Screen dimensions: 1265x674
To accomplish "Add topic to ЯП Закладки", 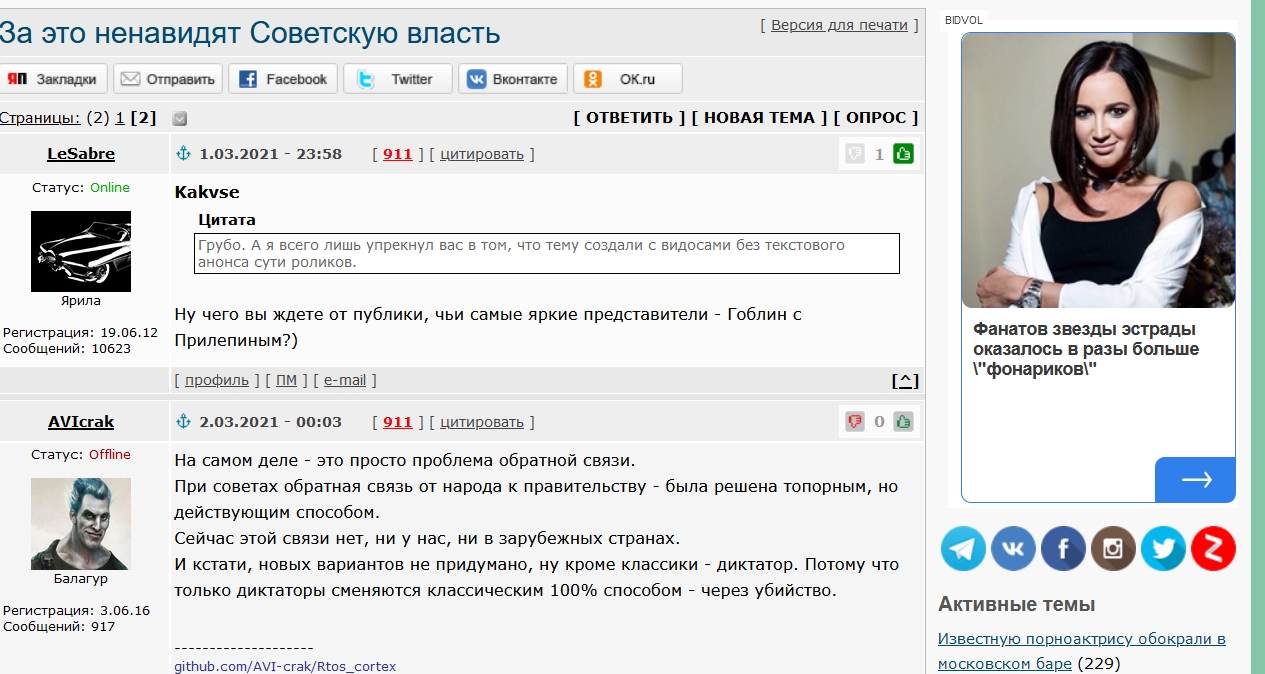I will click(52, 79).
